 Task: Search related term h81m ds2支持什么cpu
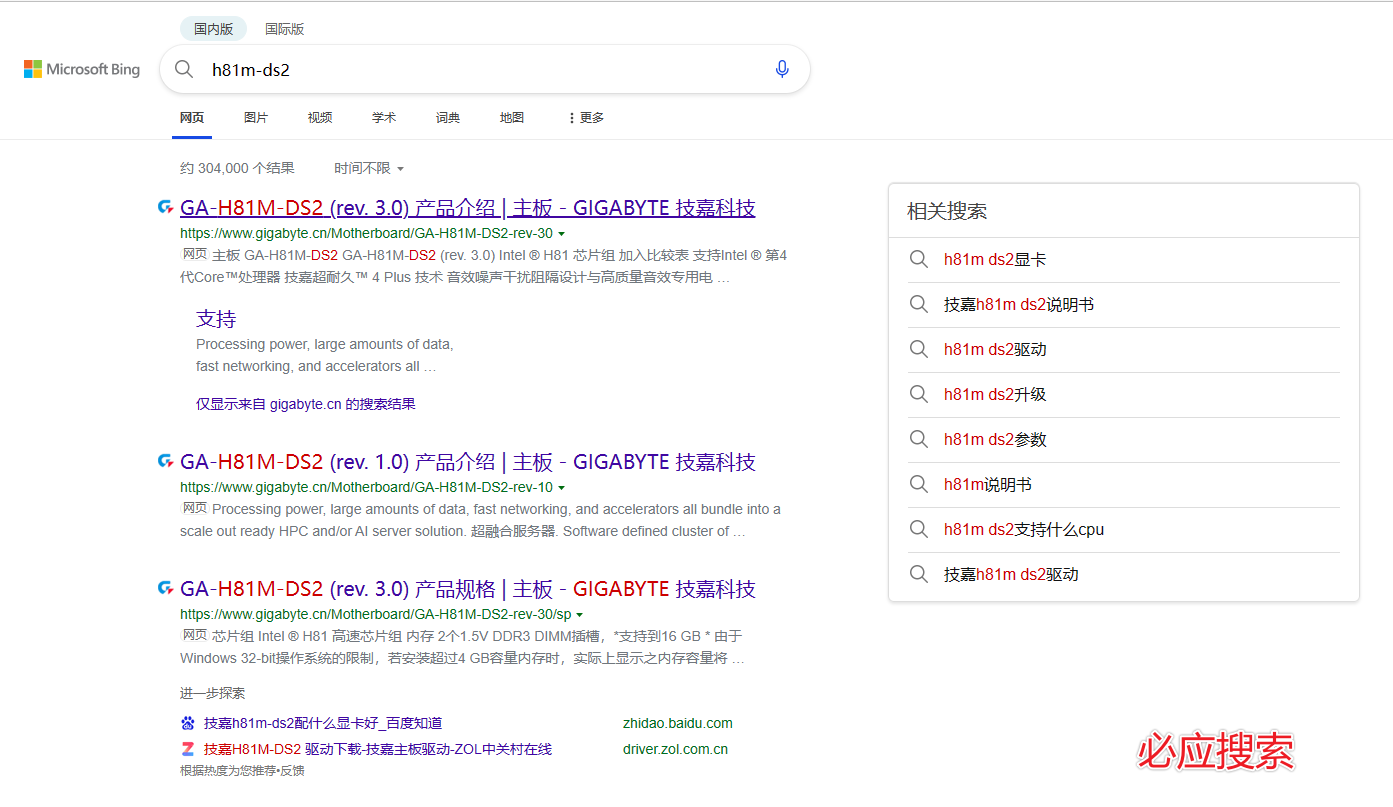coord(1024,530)
